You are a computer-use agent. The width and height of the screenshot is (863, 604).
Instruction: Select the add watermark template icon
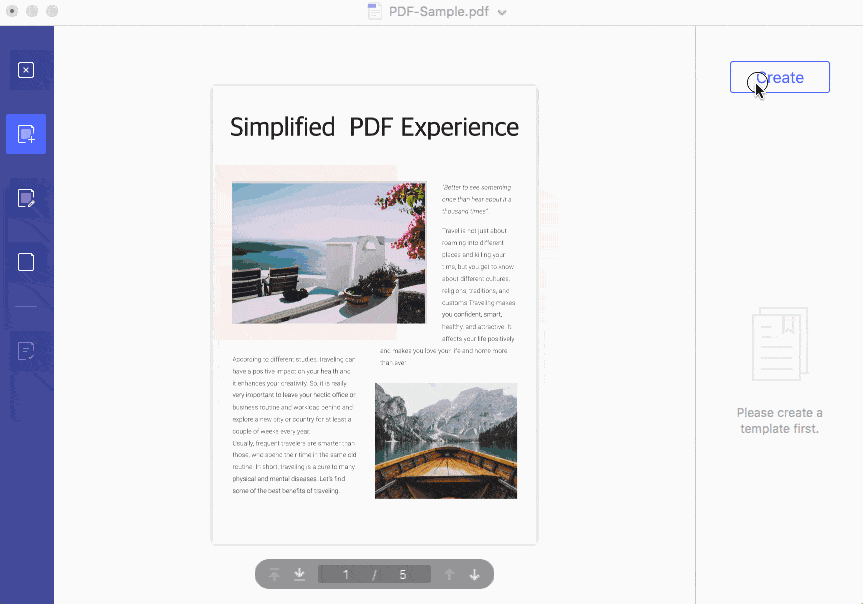point(26,134)
